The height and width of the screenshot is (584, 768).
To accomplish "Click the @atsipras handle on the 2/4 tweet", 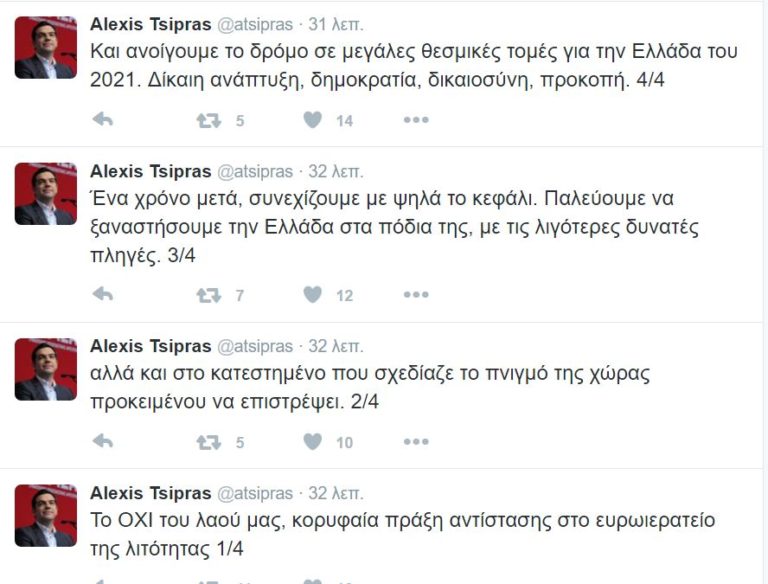I will pos(255,347).
